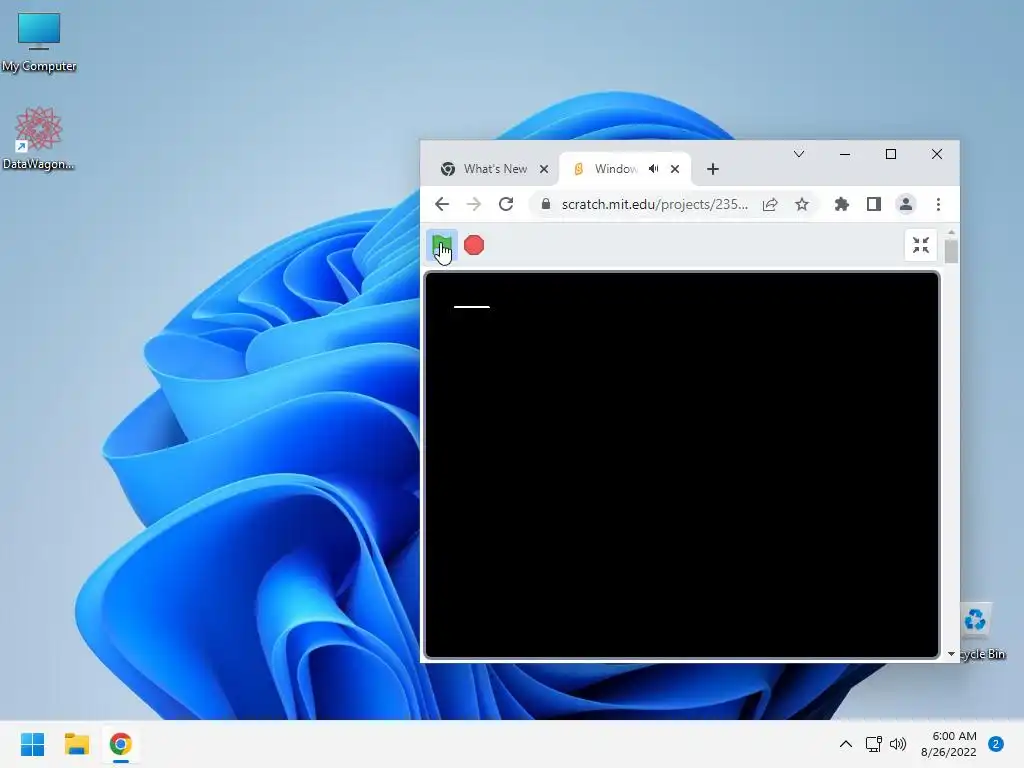Click the scratch.mit.edu address bar
Screen dimensions: 1024x768
pyautogui.click(x=654, y=204)
